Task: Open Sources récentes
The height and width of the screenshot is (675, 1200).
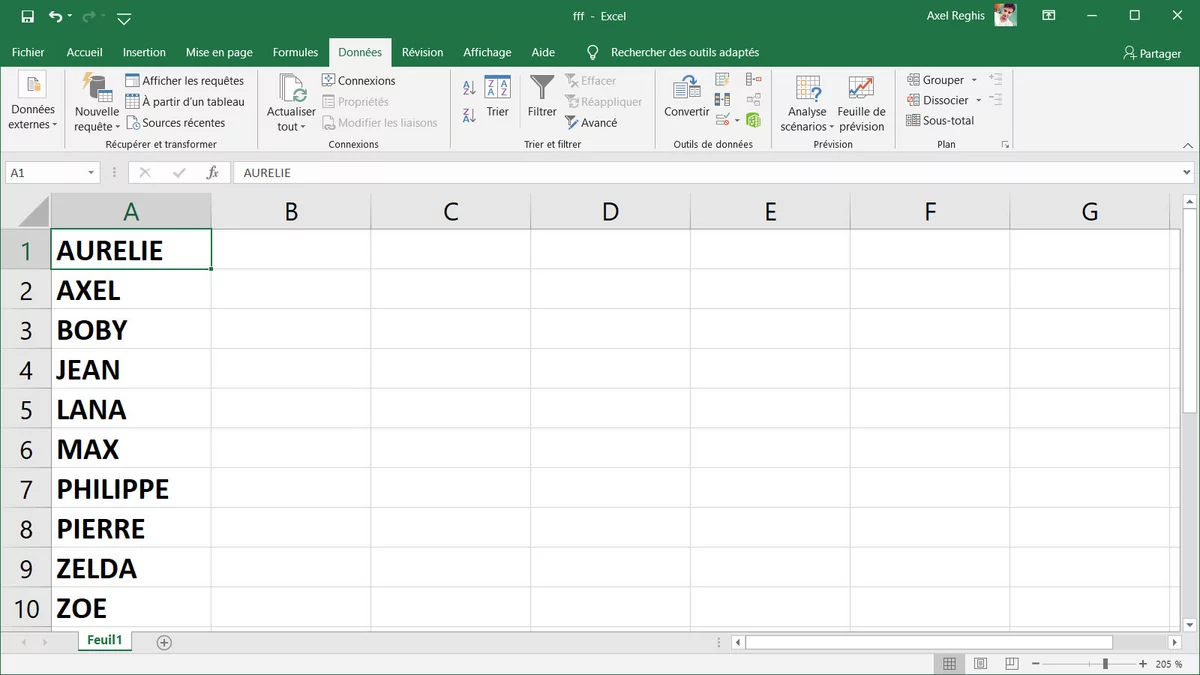Action: tap(175, 122)
